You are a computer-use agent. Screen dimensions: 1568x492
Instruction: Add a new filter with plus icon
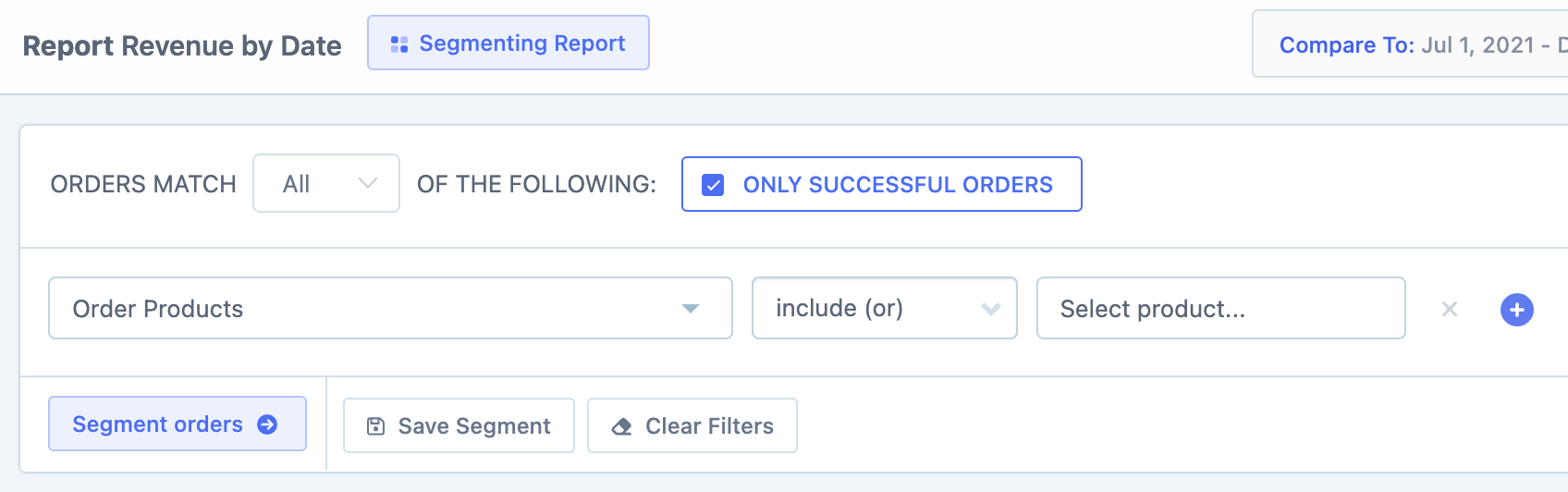click(x=1516, y=309)
